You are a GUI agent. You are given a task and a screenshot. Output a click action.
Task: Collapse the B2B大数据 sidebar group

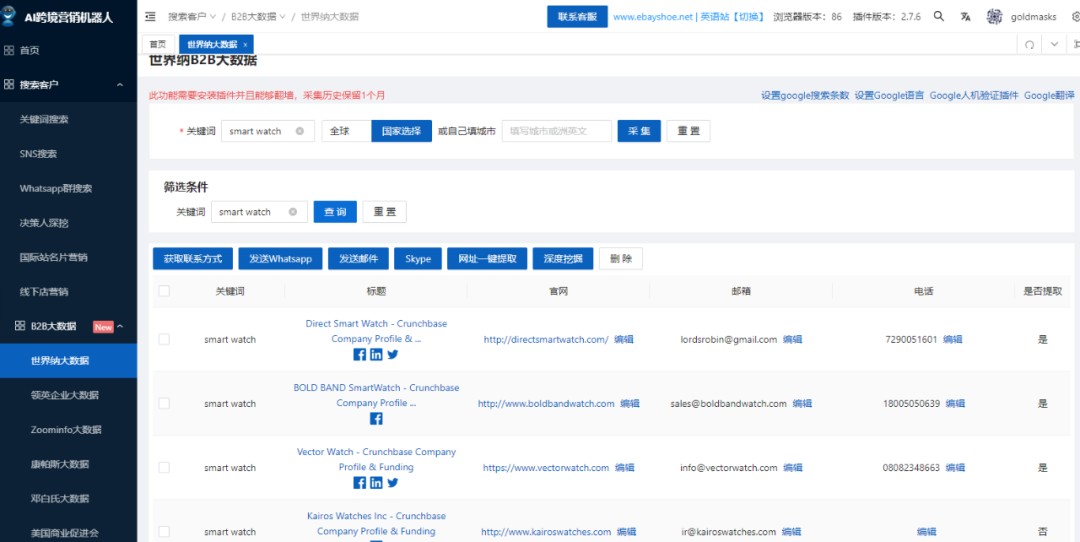[x=120, y=326]
